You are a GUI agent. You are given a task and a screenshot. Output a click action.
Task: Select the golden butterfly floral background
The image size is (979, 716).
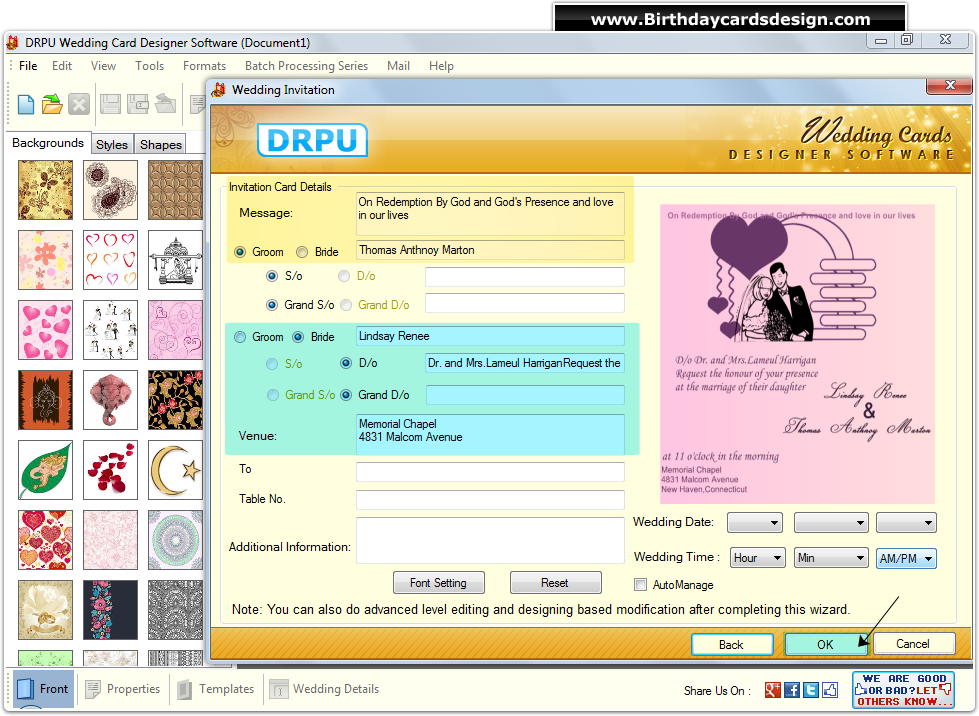(x=46, y=190)
